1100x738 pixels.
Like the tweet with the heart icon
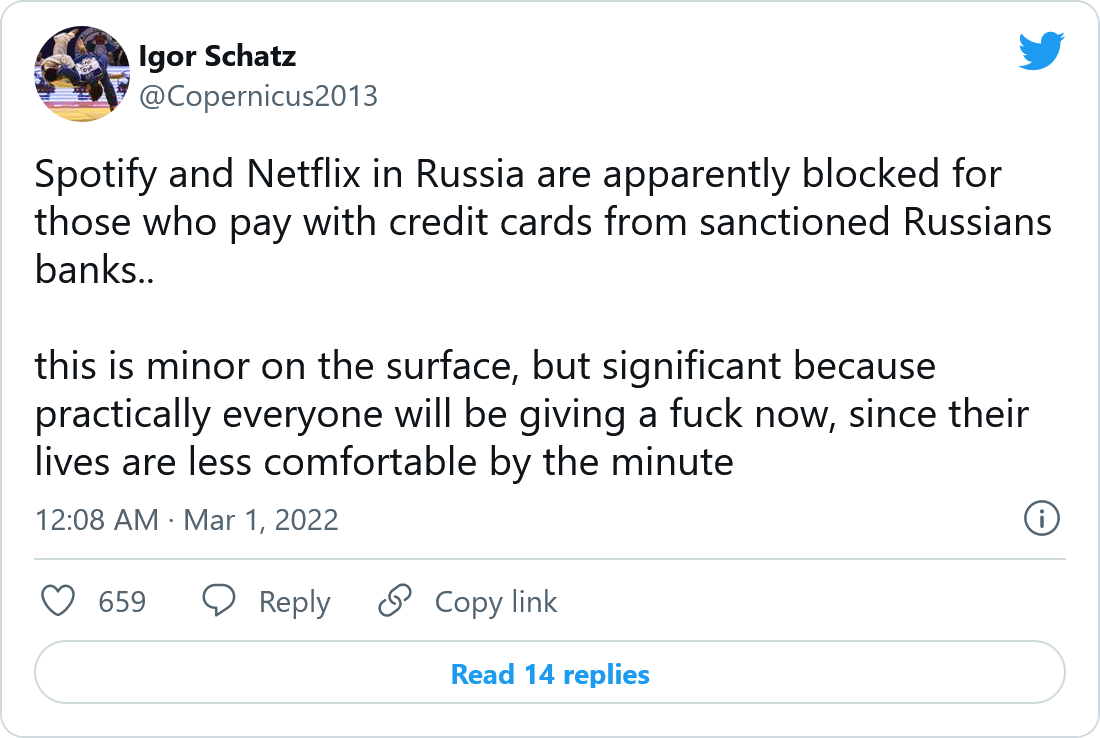(x=59, y=601)
